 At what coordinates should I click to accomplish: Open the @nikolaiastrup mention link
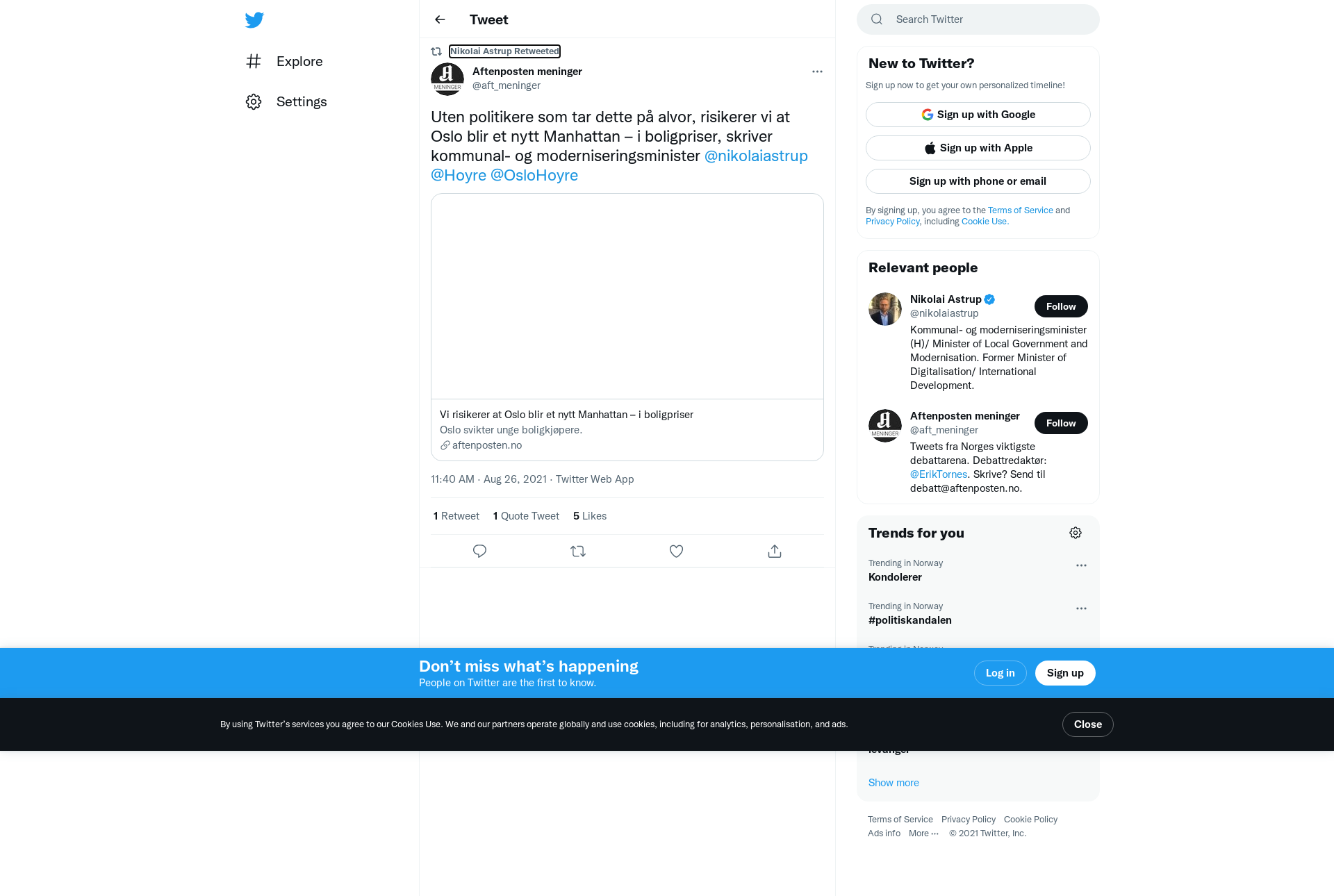tap(756, 156)
